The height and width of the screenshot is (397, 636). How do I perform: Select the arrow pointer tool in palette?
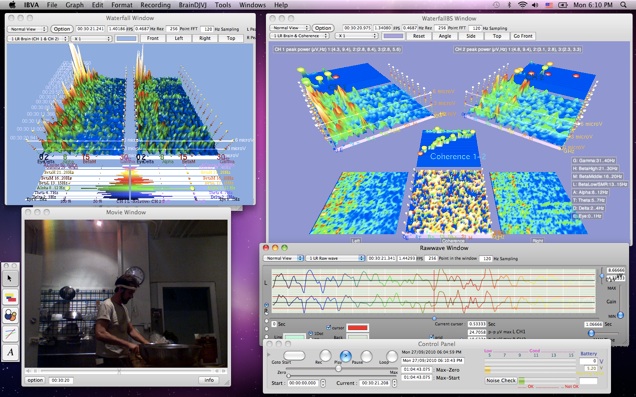10,278
